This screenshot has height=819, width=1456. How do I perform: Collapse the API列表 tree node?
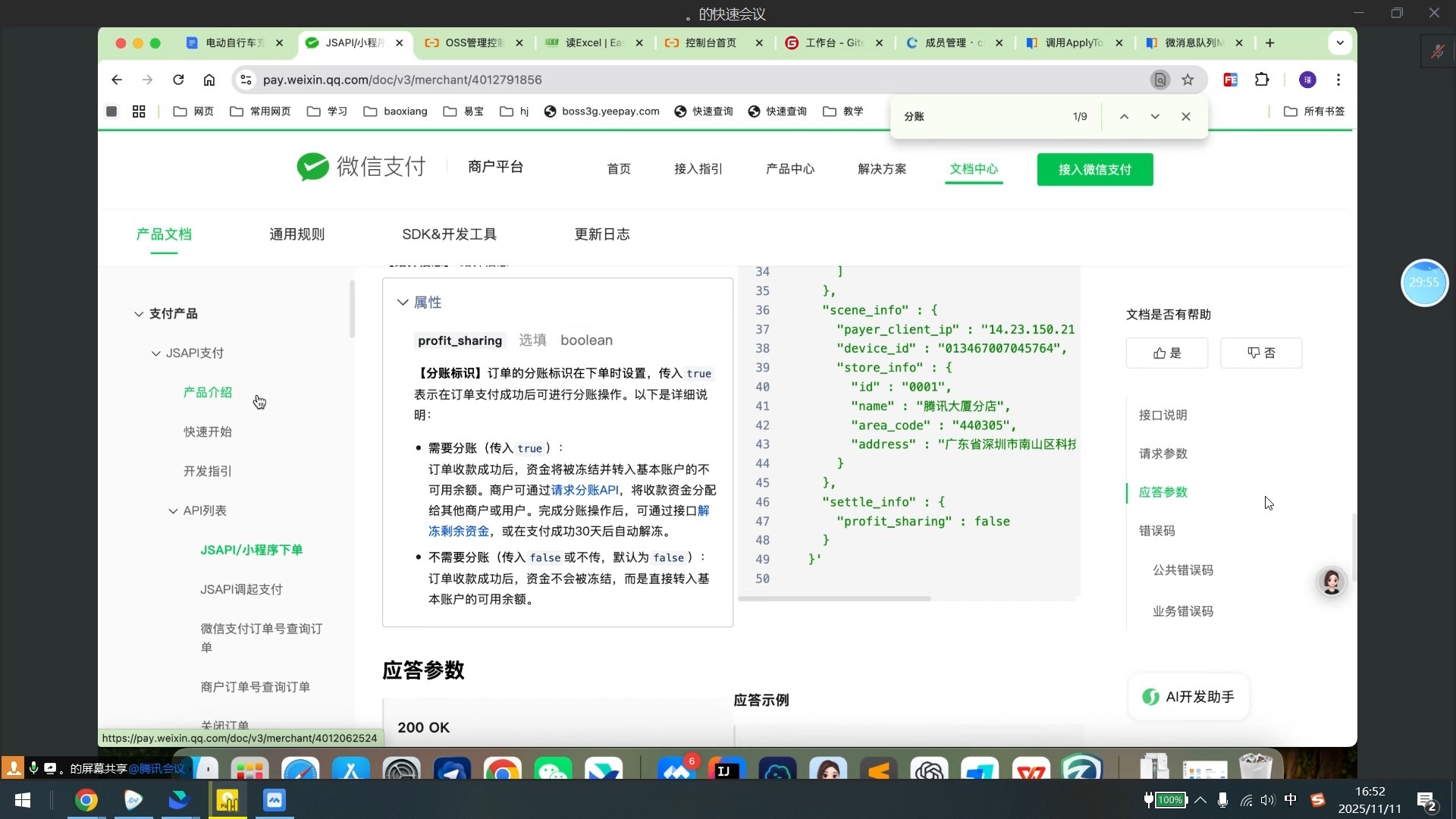pyautogui.click(x=173, y=511)
